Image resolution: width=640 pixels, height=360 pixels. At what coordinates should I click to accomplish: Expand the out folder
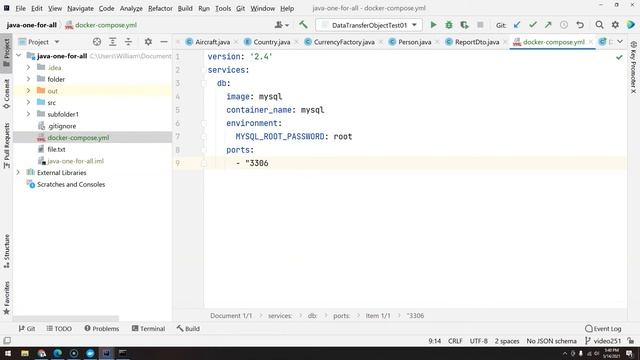coord(29,91)
